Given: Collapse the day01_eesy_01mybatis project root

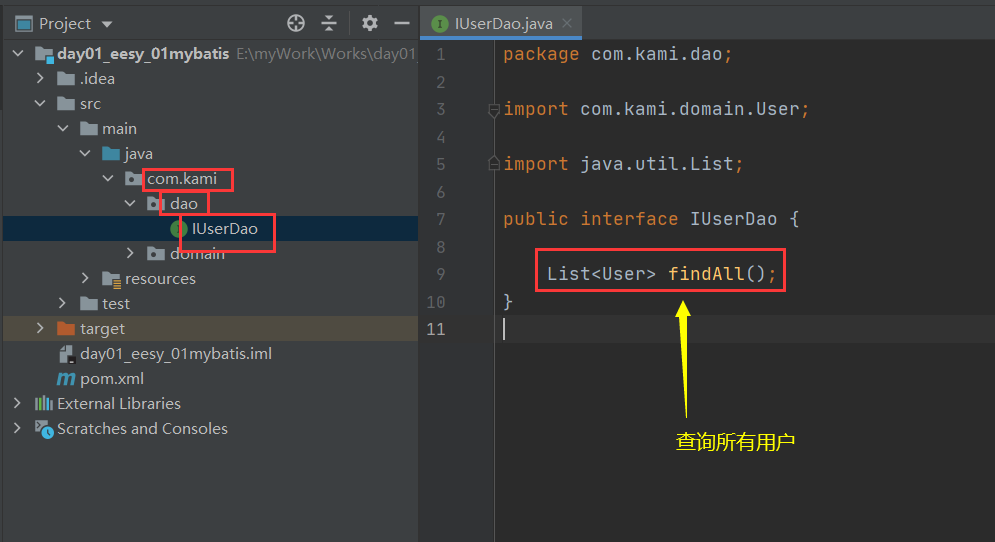Looking at the screenshot, I should point(18,53).
